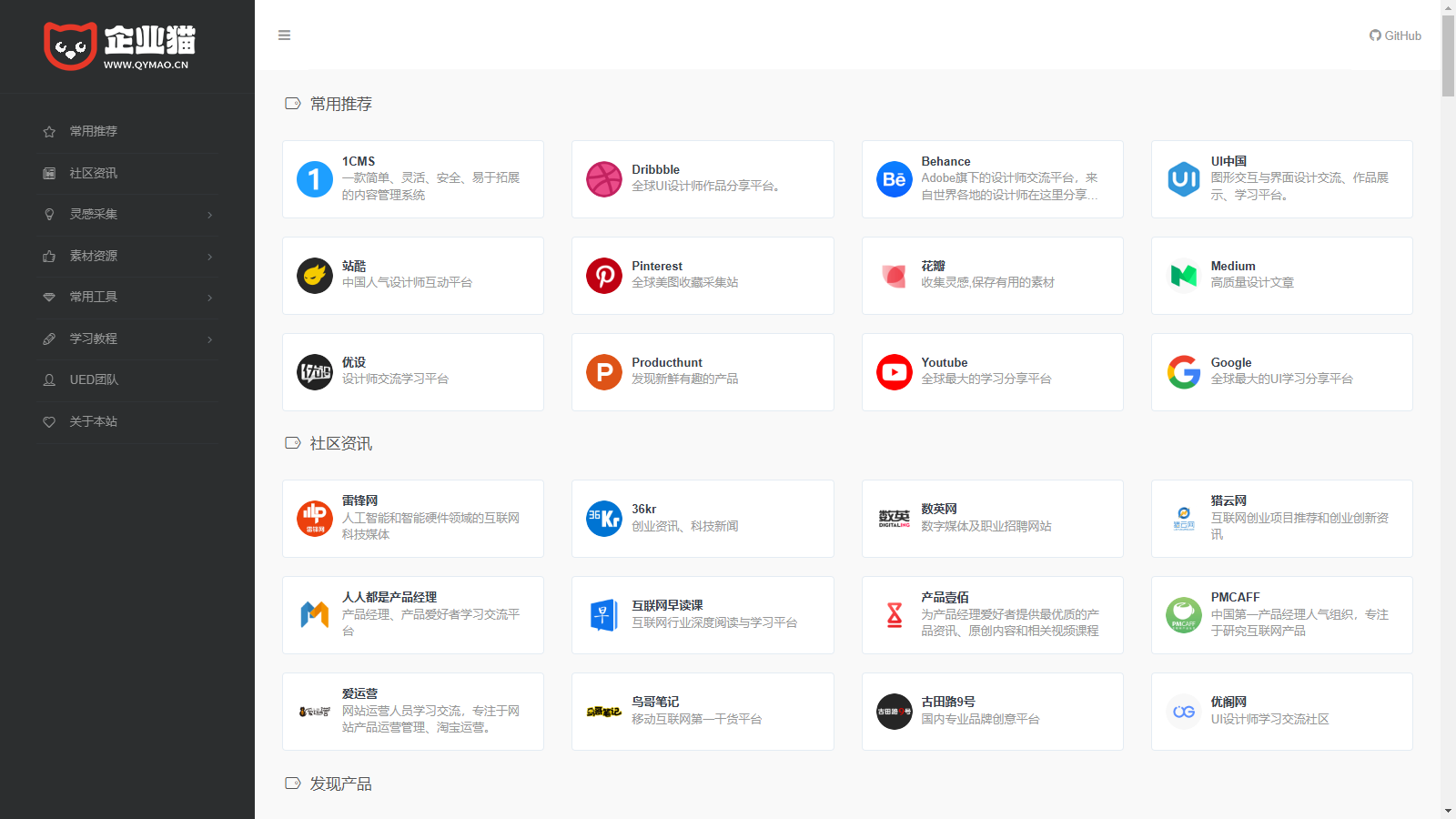
Task: Click the diamond icon beside 常用工具
Action: click(x=49, y=298)
